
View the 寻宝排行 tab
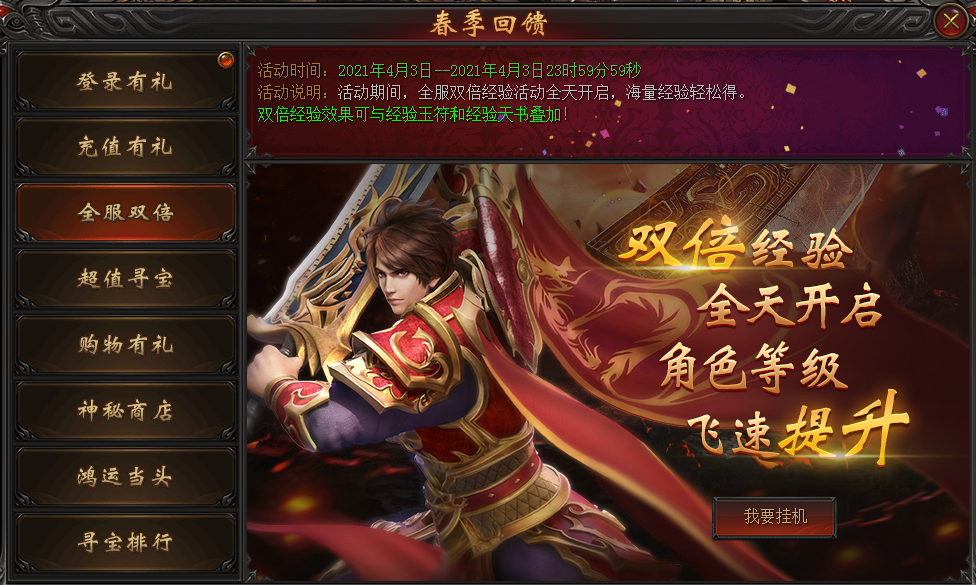pos(125,543)
